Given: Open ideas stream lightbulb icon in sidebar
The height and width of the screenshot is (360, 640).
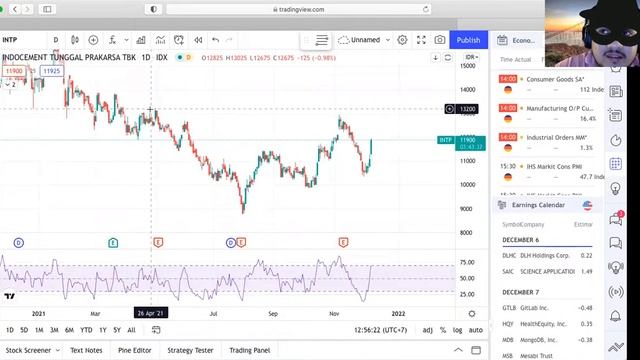Looking at the screenshot, I should [x=616, y=267].
